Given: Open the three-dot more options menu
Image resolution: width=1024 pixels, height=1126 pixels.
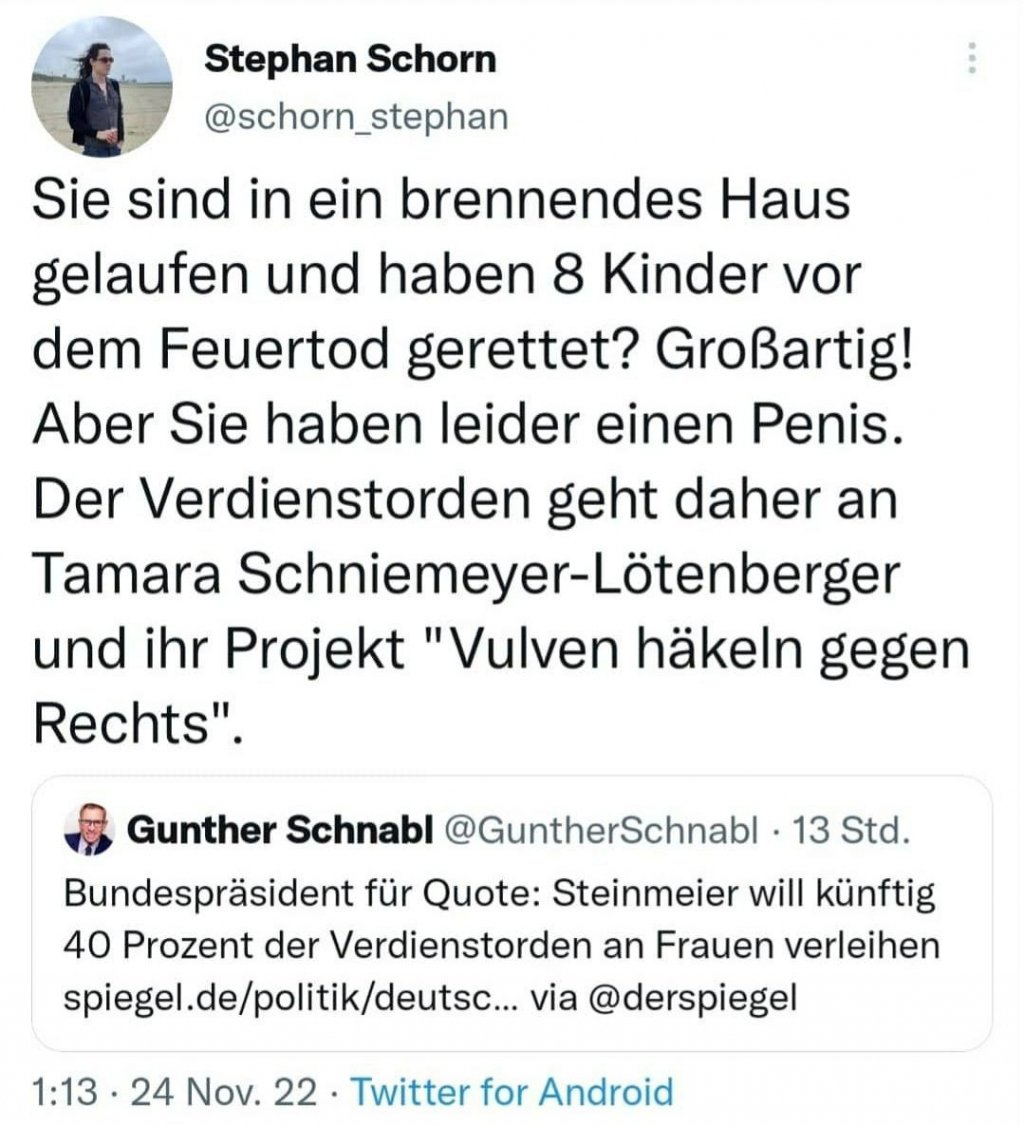Looking at the screenshot, I should [x=968, y=59].
